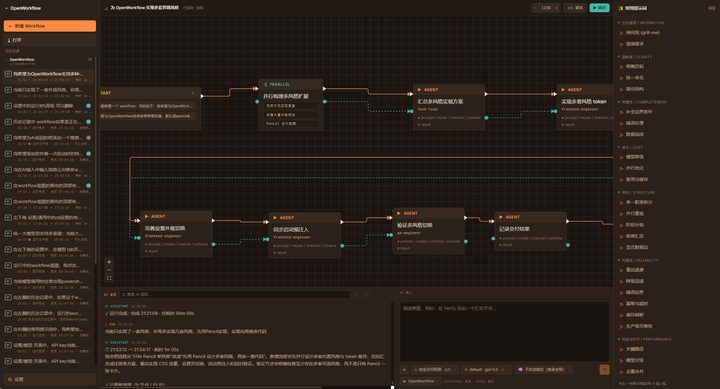The height and width of the screenshot is (389, 720).
Task: Click the Pencil row inside the PARALLEL node
Action: pyautogui.click(x=291, y=124)
